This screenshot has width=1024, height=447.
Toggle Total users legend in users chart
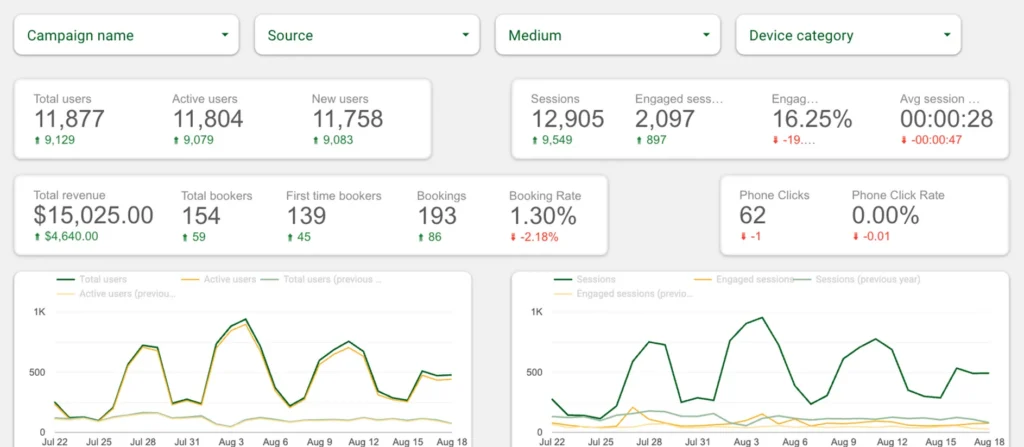(92, 280)
